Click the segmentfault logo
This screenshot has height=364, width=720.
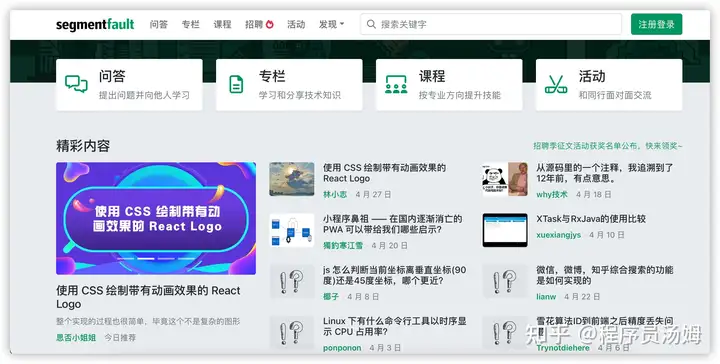pyautogui.click(x=95, y=24)
